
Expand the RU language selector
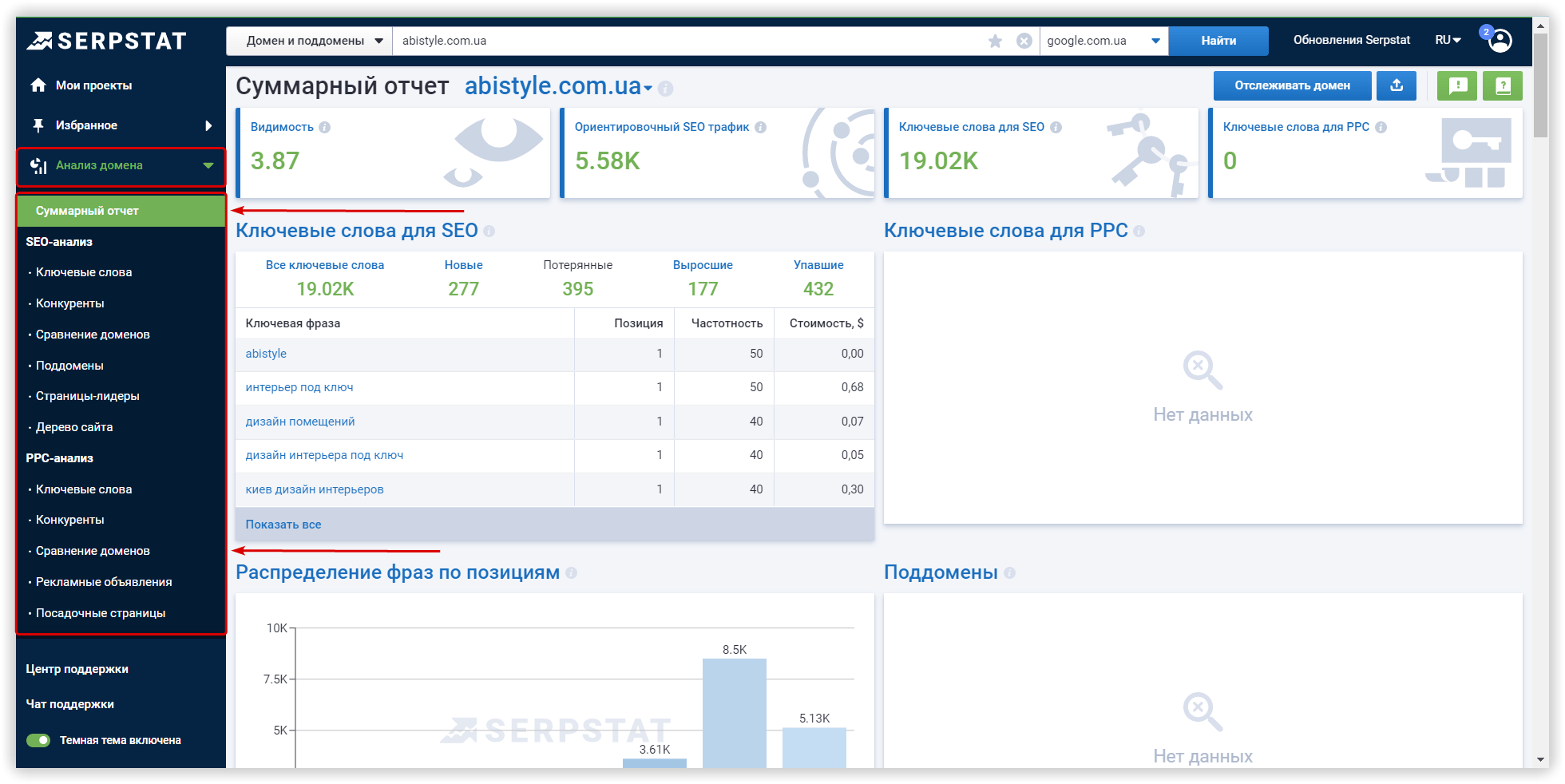click(1447, 40)
